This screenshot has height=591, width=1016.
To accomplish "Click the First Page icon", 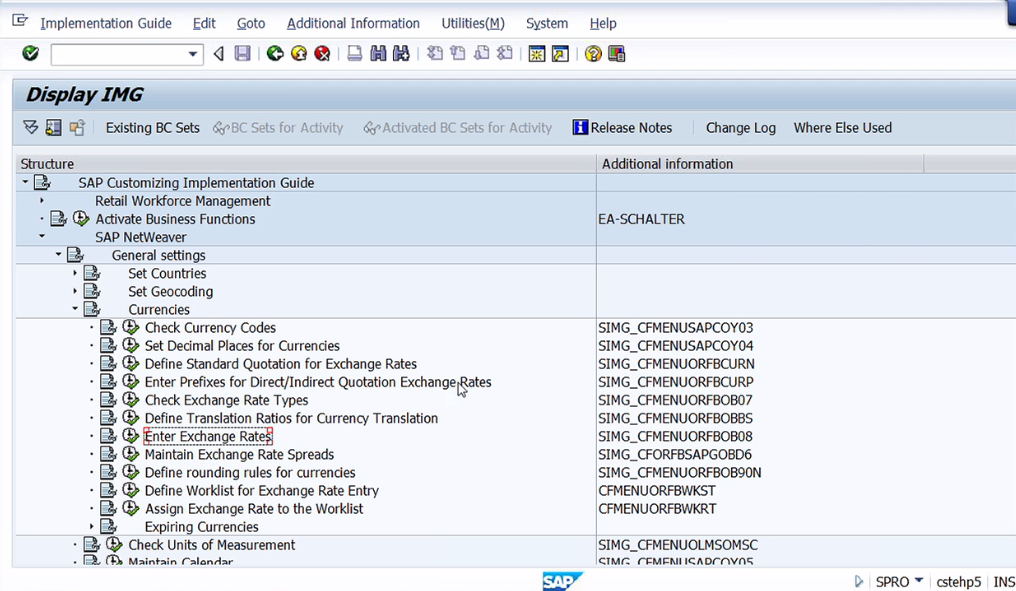I will [435, 53].
